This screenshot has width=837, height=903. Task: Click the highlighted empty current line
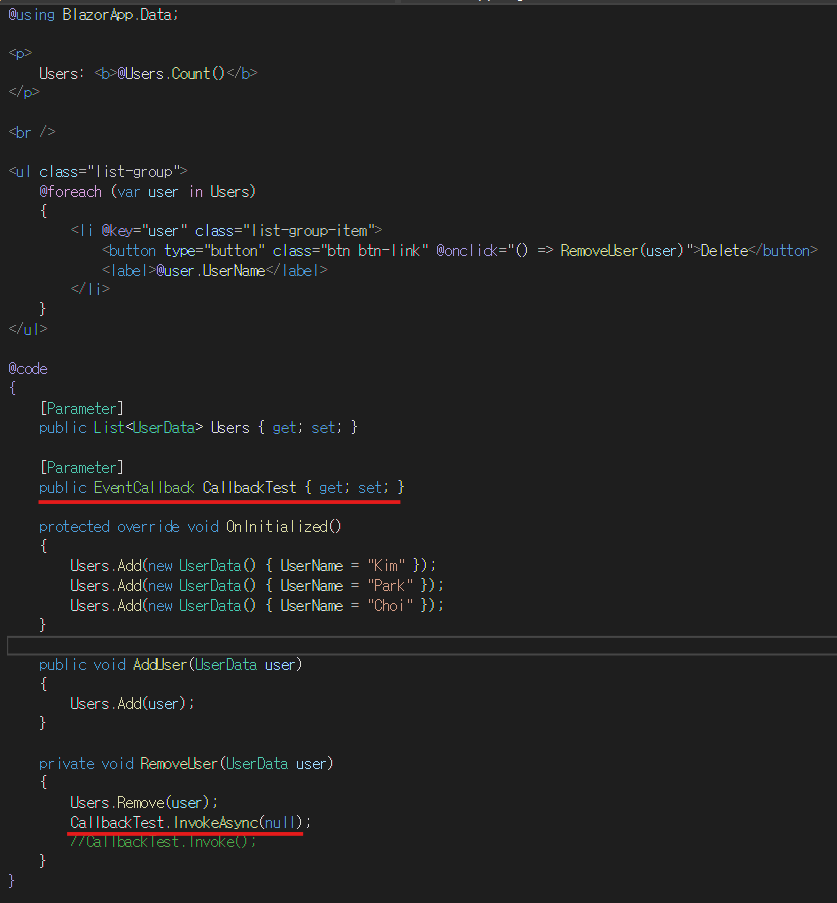pos(422,646)
